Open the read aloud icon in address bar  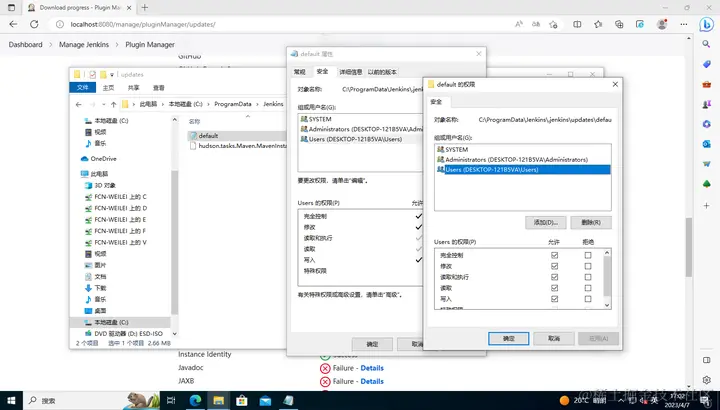pyautogui.click(x=518, y=24)
